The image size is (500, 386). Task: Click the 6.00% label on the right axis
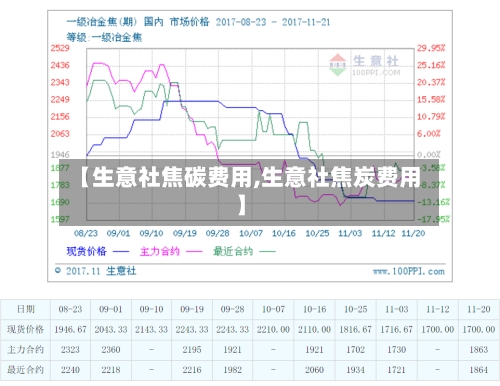pos(429,134)
